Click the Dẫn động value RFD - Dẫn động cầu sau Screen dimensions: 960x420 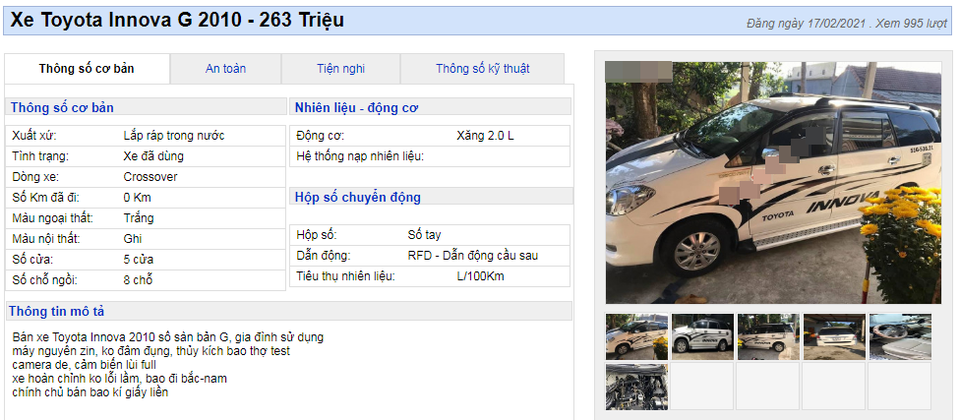click(473, 255)
